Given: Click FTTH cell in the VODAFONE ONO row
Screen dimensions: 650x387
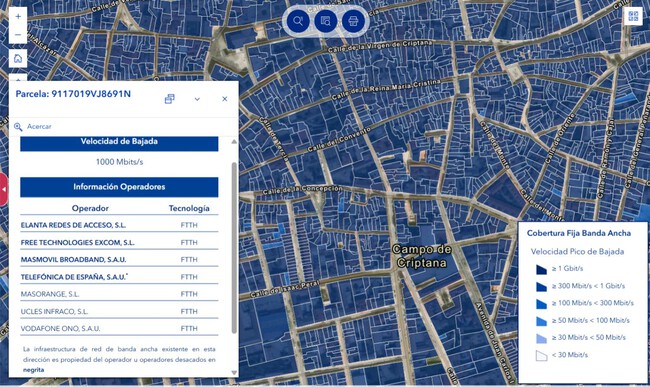Looking at the screenshot, I should [189, 329].
